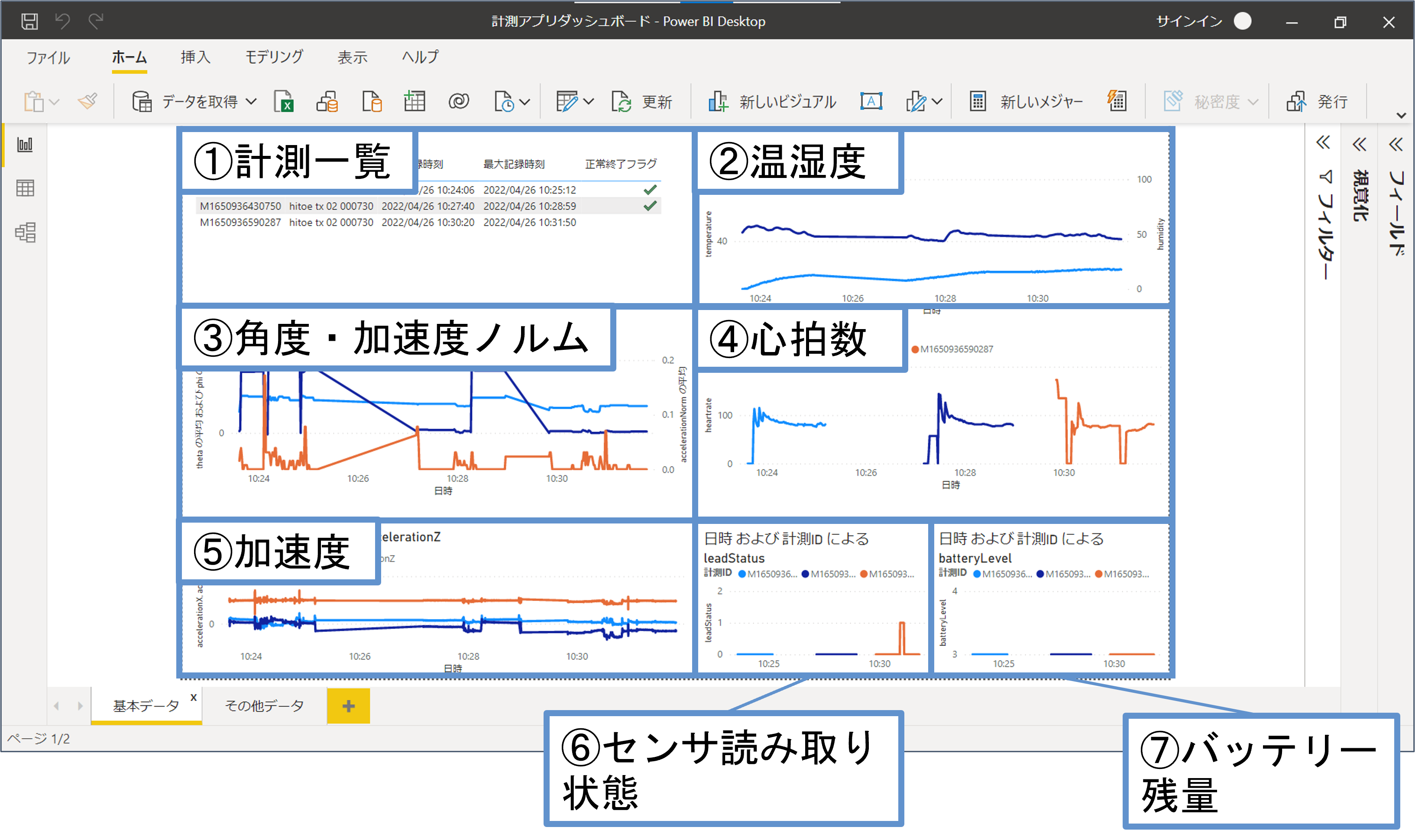Click the Redo arrow icon

pyautogui.click(x=96, y=22)
